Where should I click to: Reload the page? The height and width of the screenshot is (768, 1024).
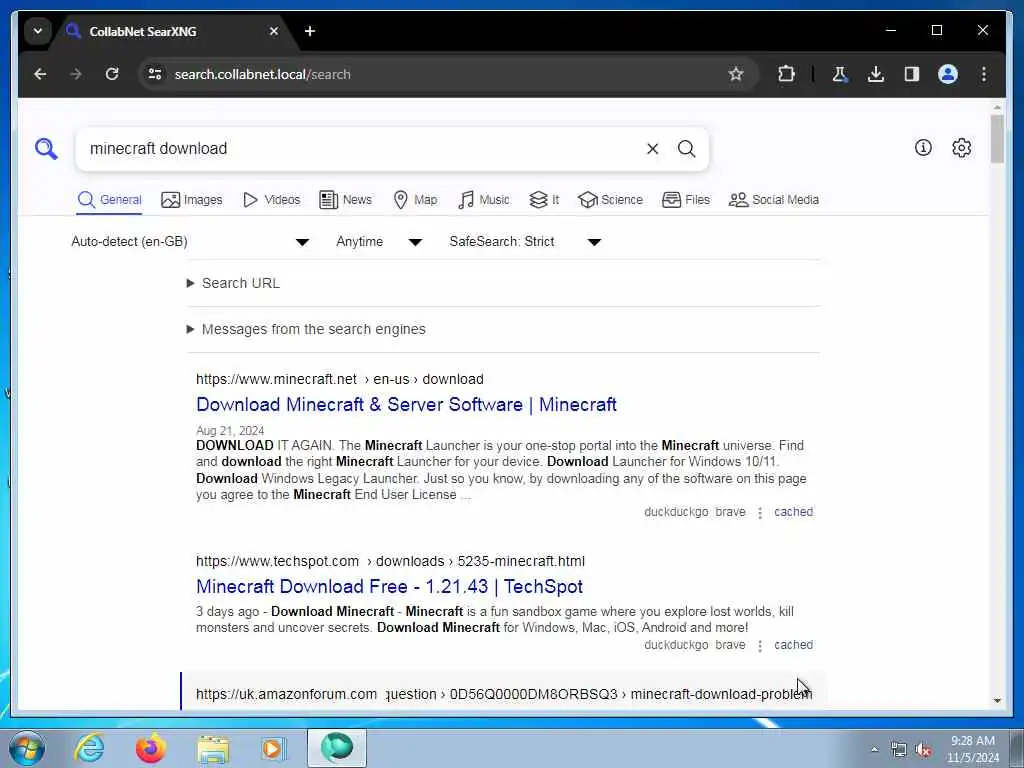pos(112,74)
